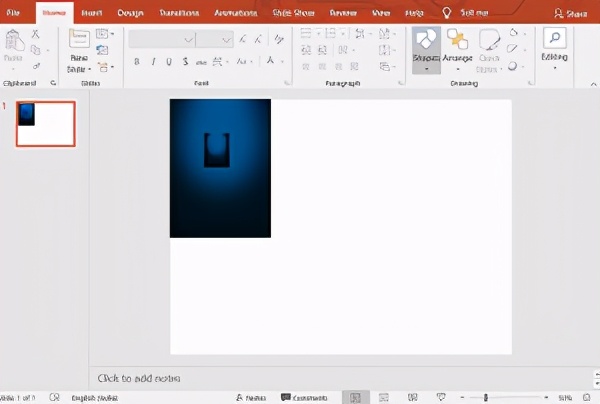
Task: Toggle Italic formatting
Action: click(153, 61)
